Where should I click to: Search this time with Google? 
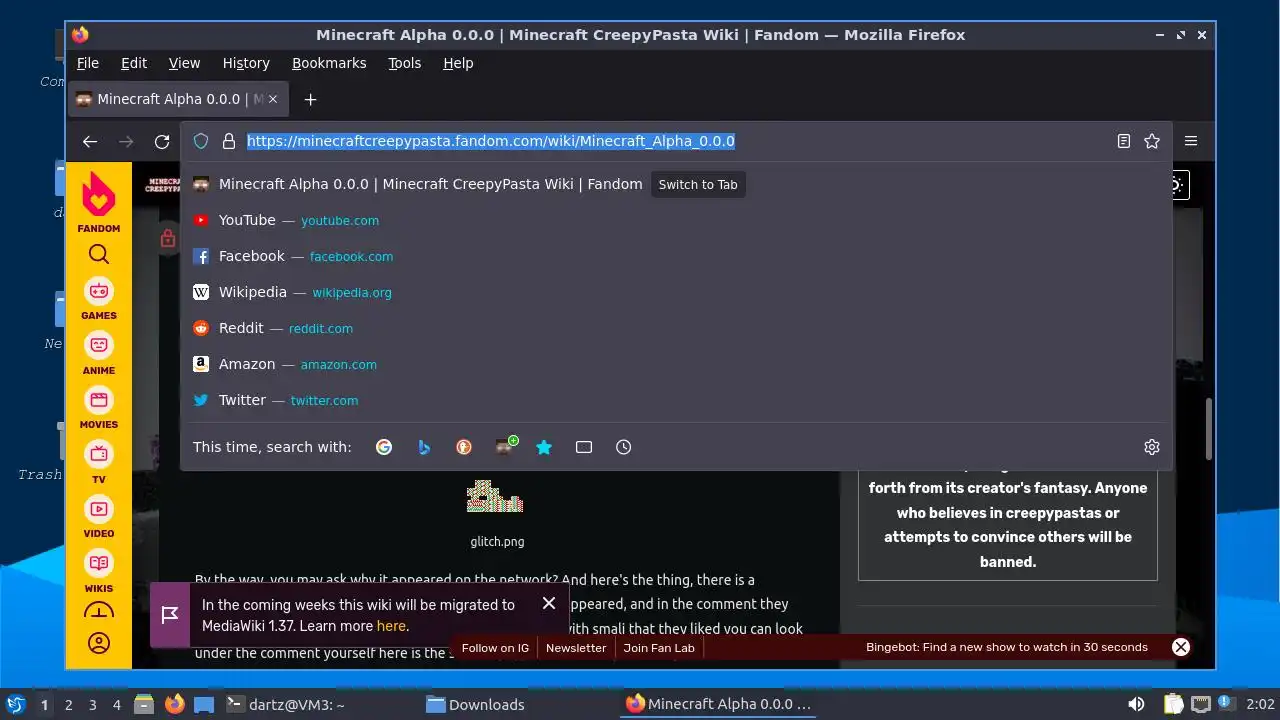(384, 447)
